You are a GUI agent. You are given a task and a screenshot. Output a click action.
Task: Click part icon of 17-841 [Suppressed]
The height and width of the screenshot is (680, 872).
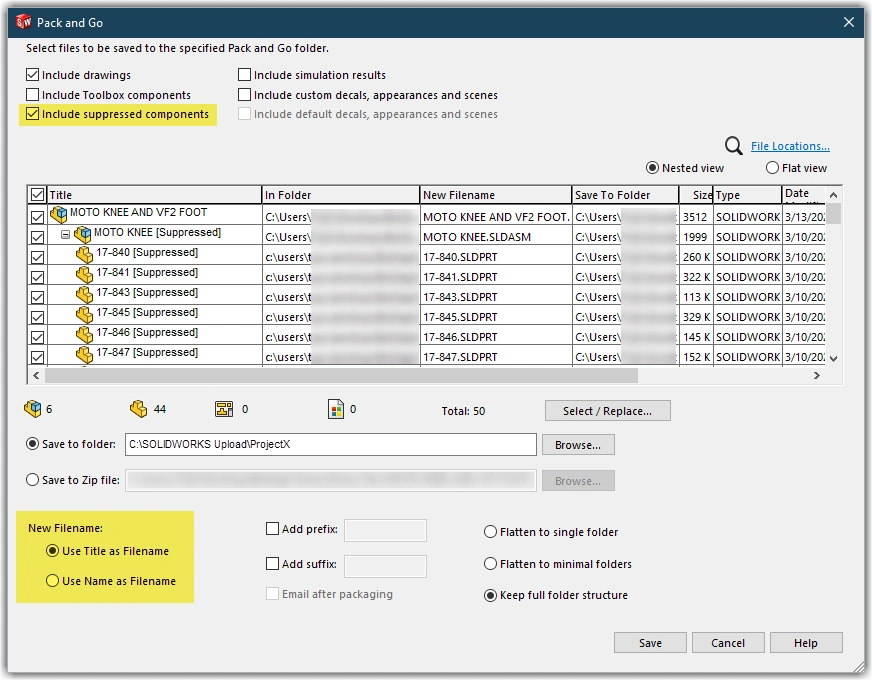coord(84,275)
